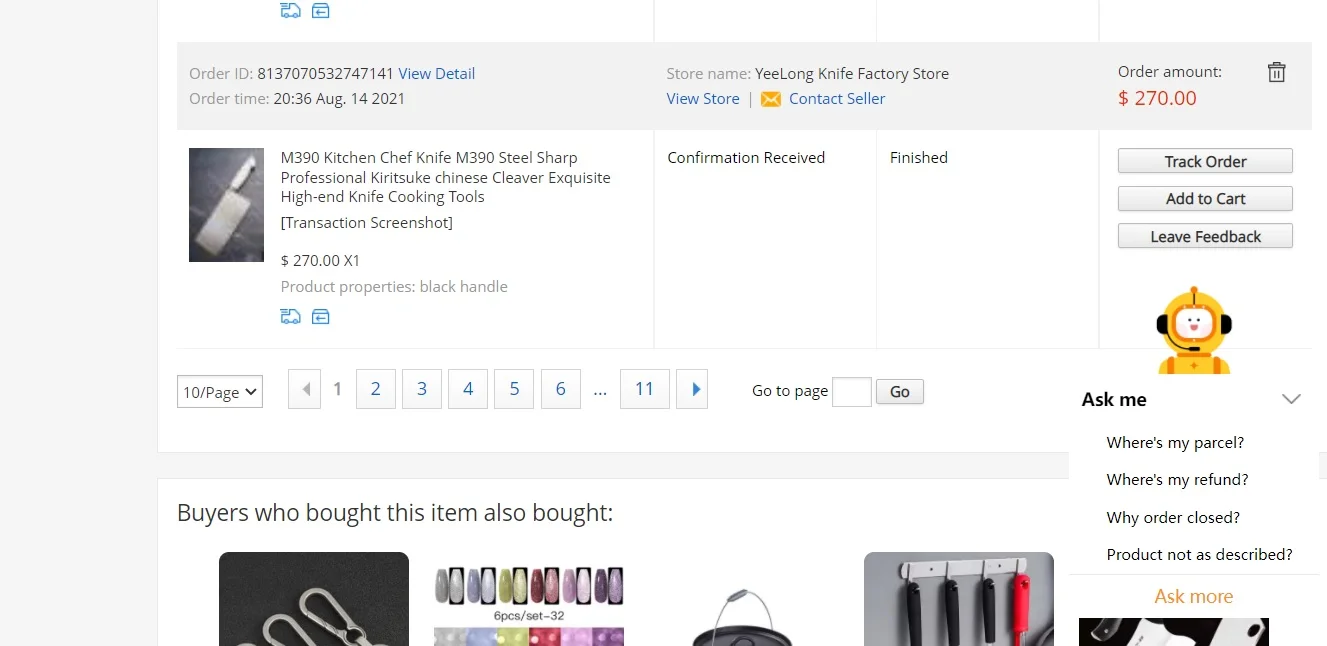Click the previous page left arrow

[x=304, y=389]
